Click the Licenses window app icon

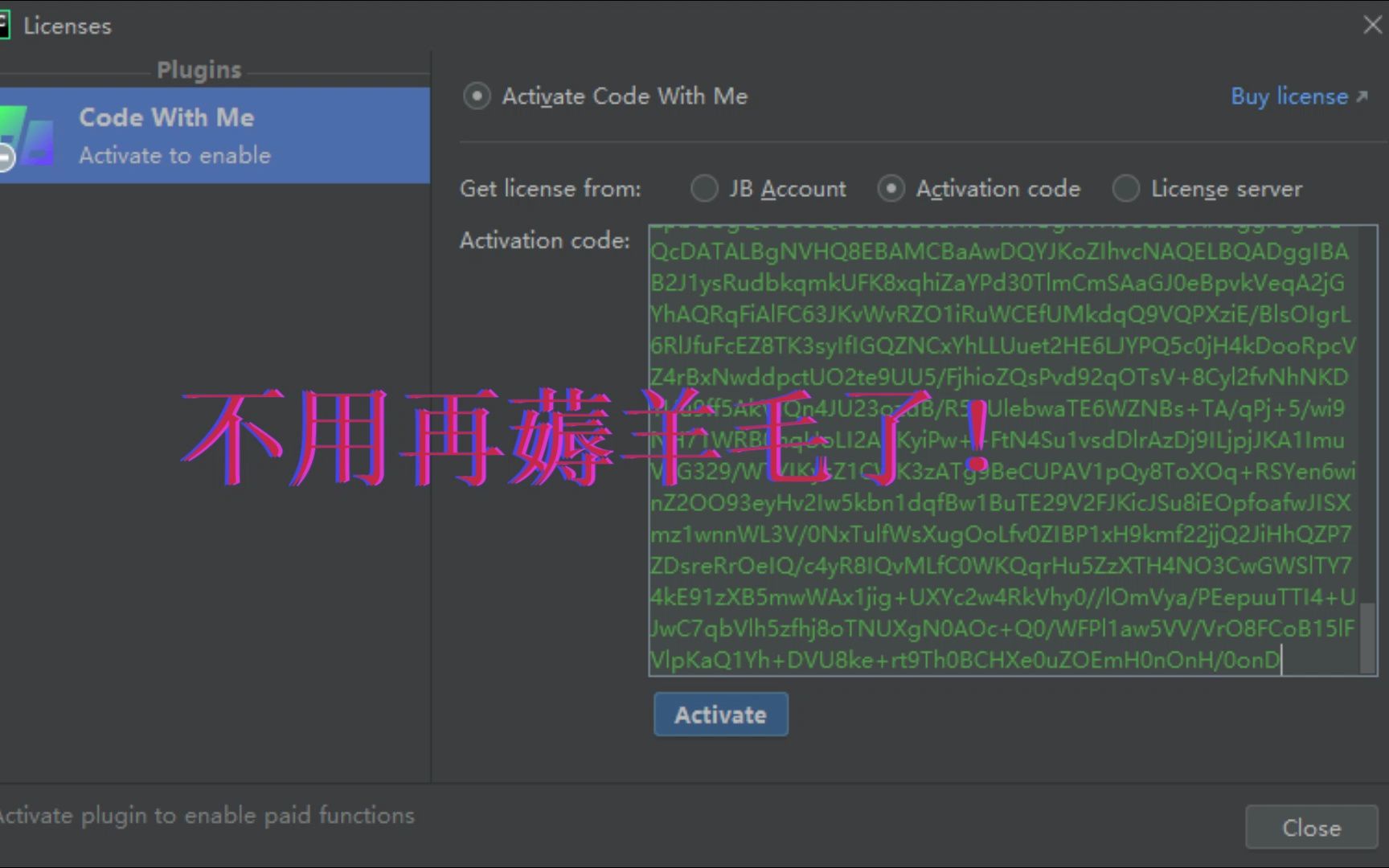4,26
